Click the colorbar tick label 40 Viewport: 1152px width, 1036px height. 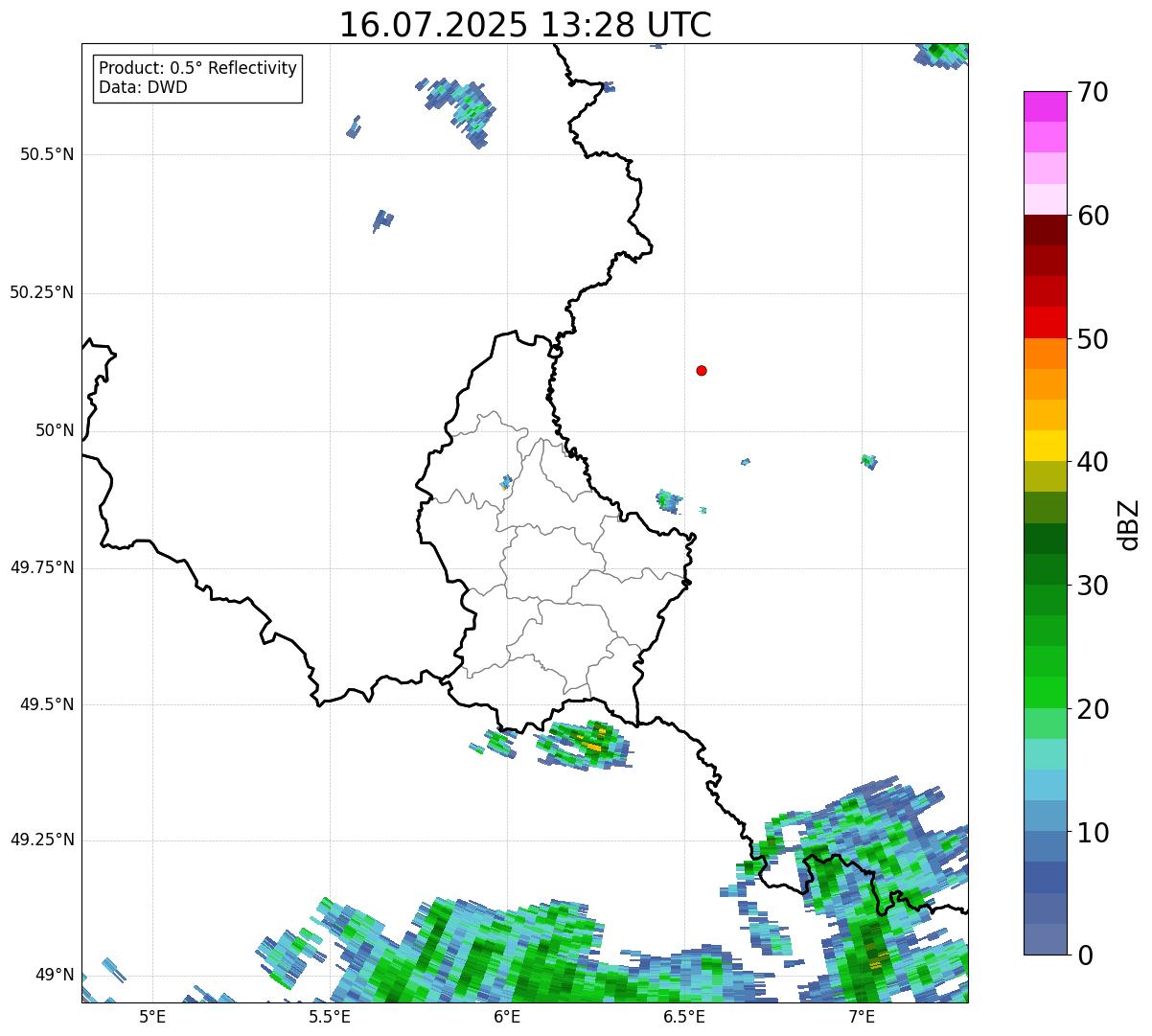[1093, 462]
